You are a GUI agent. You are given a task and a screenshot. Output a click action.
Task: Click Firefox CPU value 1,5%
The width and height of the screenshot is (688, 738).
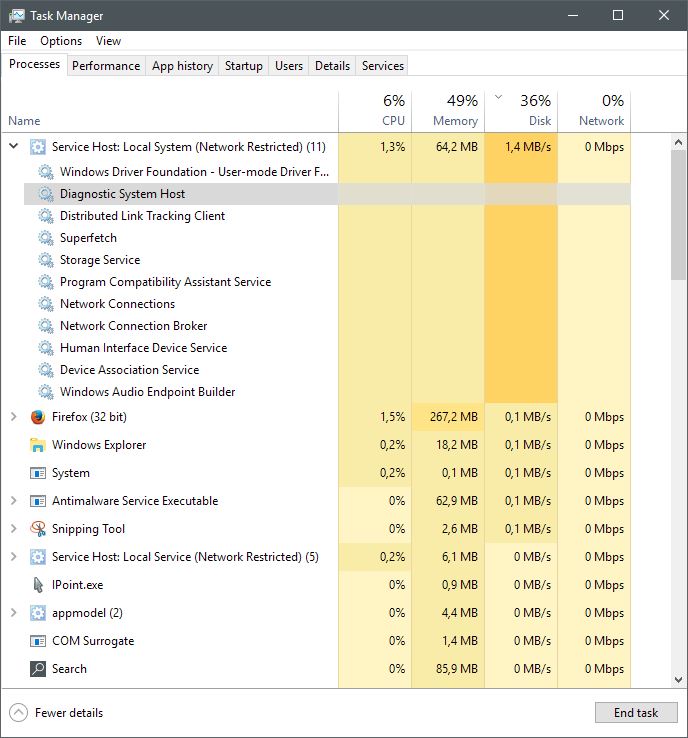point(392,417)
